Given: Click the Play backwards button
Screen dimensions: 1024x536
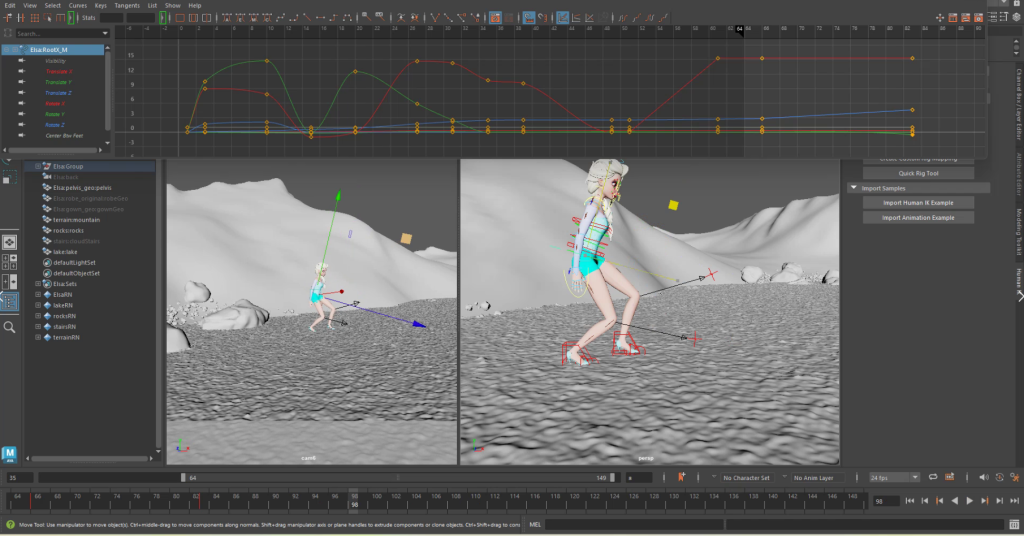Looking at the screenshot, I should coord(954,501).
